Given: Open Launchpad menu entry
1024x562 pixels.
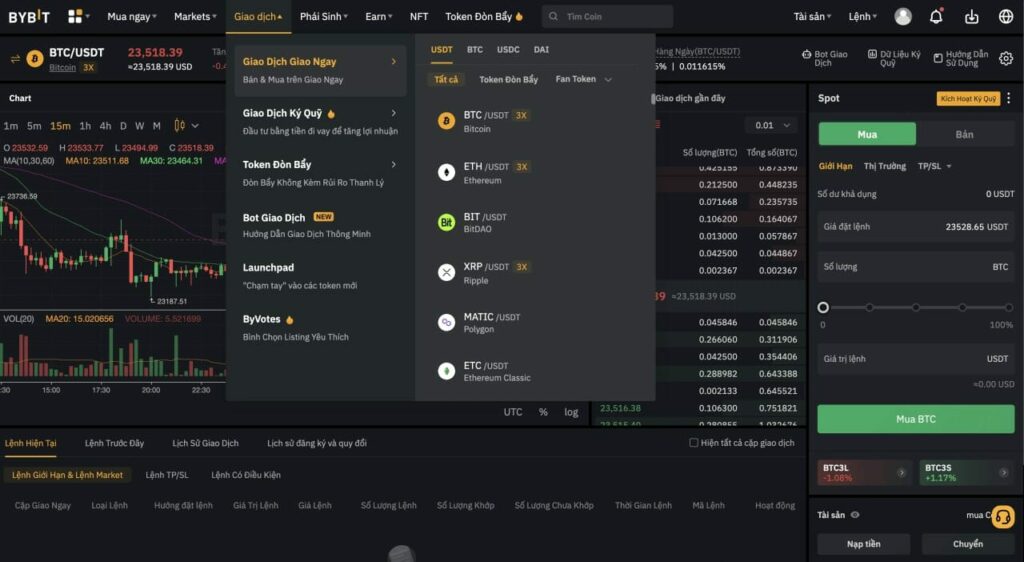Looking at the screenshot, I should [320, 276].
